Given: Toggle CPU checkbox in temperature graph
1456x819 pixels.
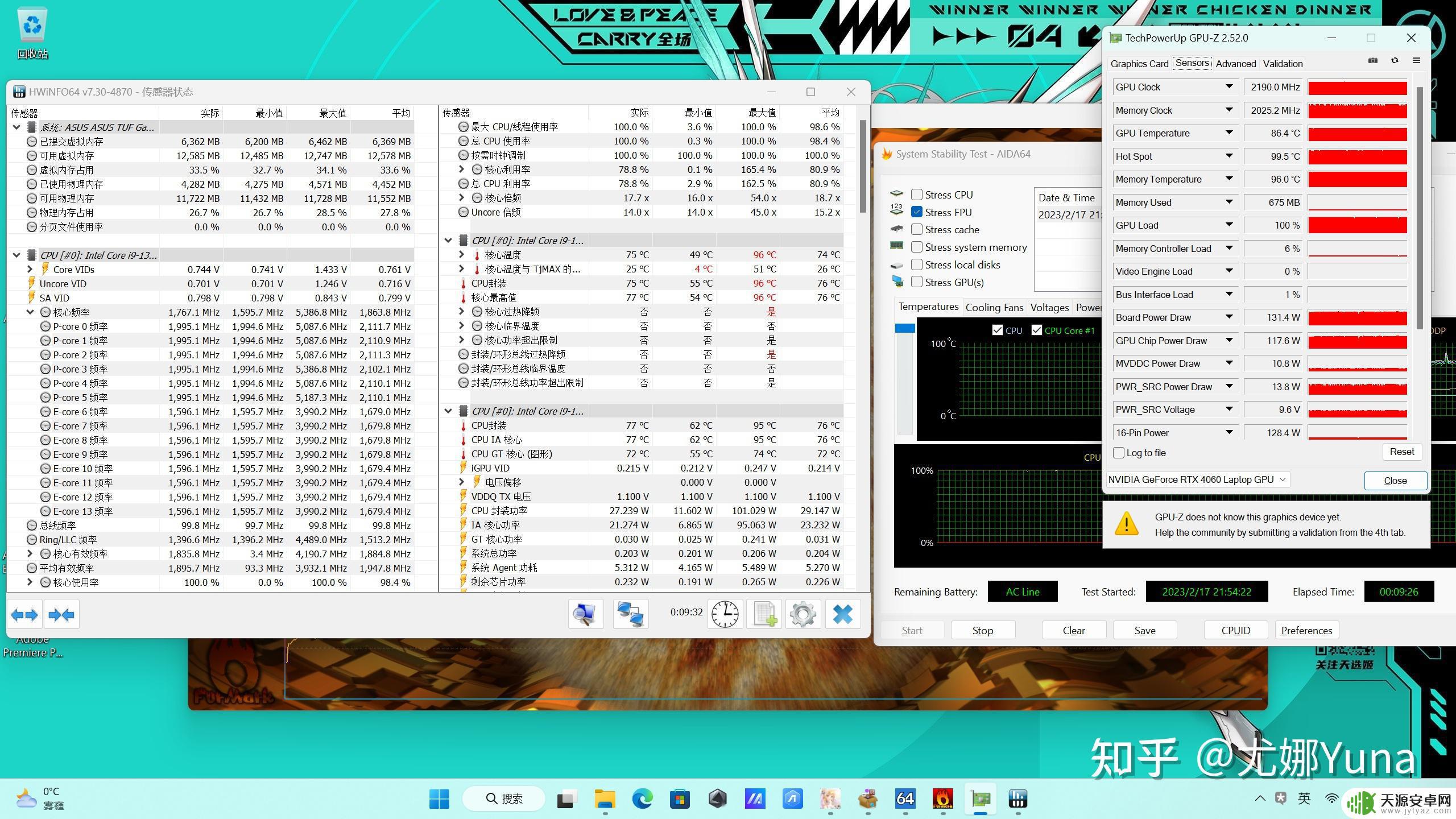Looking at the screenshot, I should (x=997, y=330).
